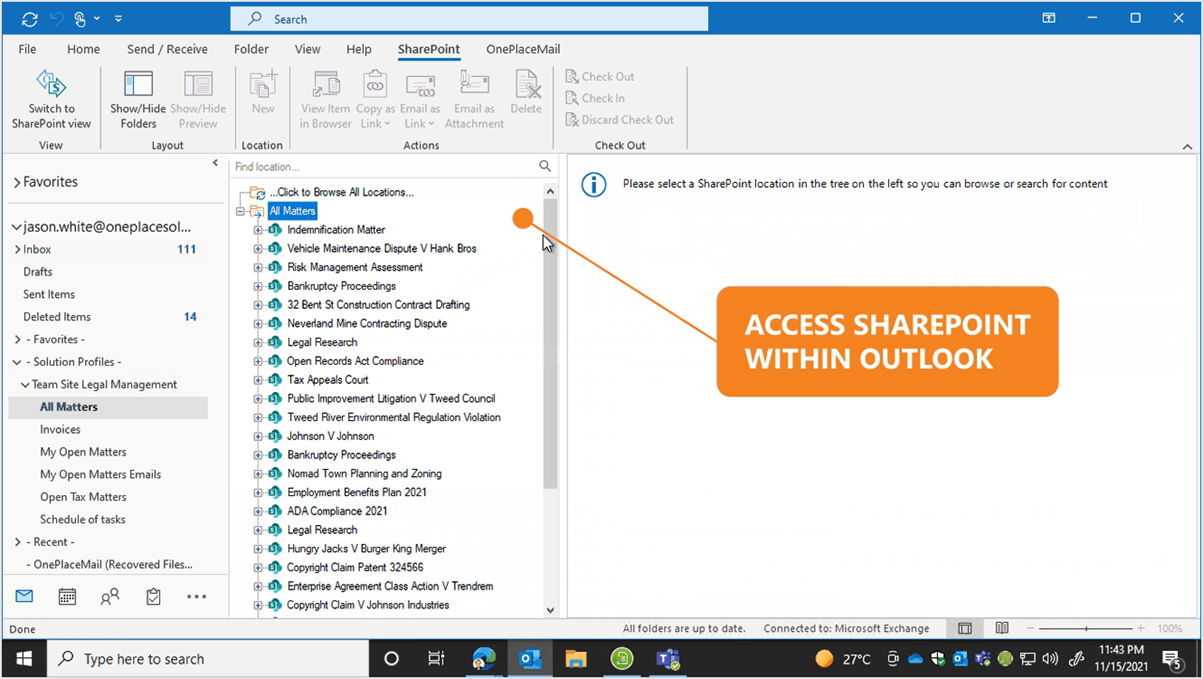Click the zoom slider in status bar
This screenshot has width=1203, height=679.
point(1086,628)
